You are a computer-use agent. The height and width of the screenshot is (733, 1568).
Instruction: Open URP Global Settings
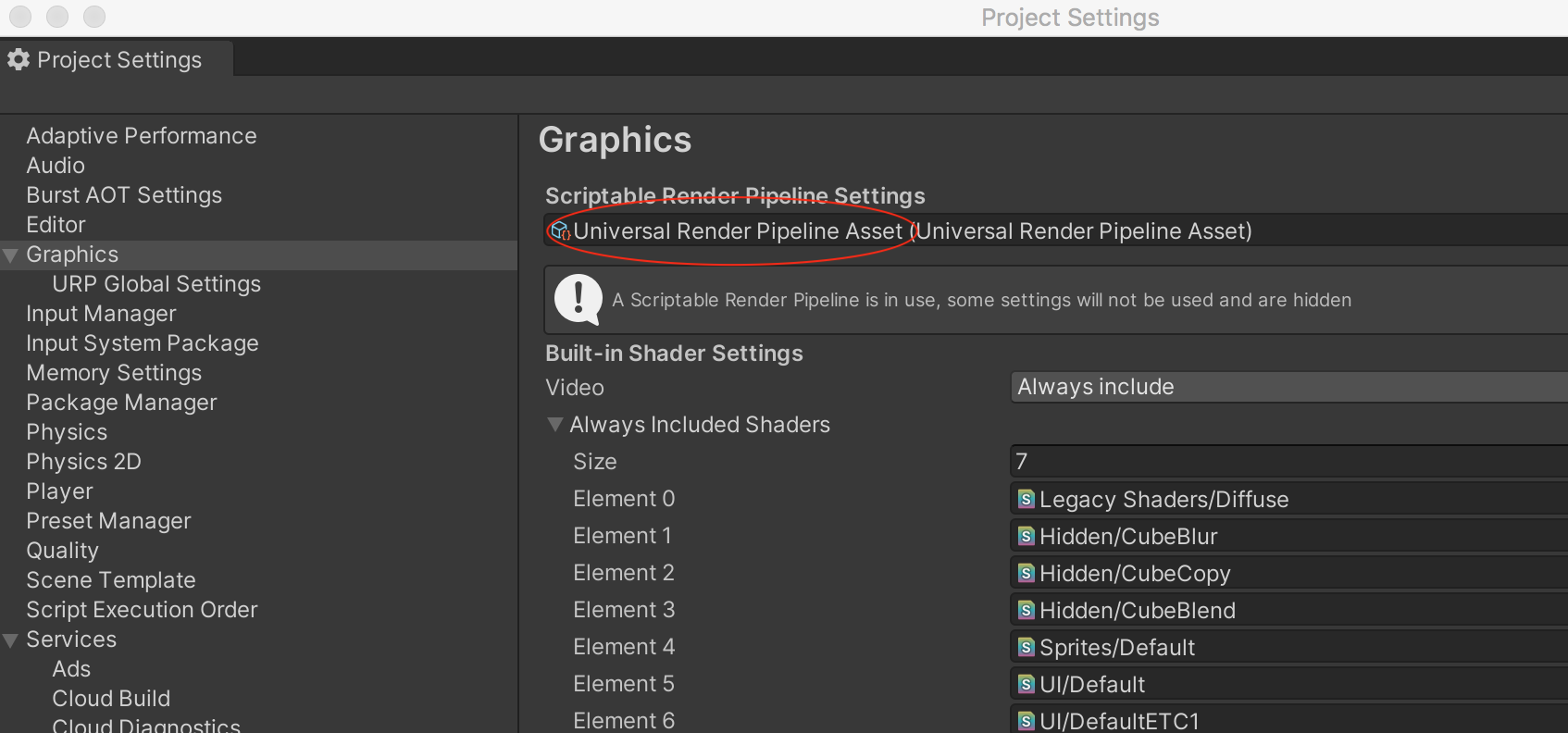156,284
